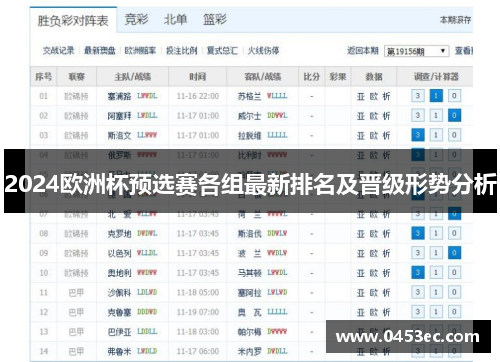The width and height of the screenshot is (500, 362).
Task: Click the 调查/计算器 column header
Action: click(436, 77)
